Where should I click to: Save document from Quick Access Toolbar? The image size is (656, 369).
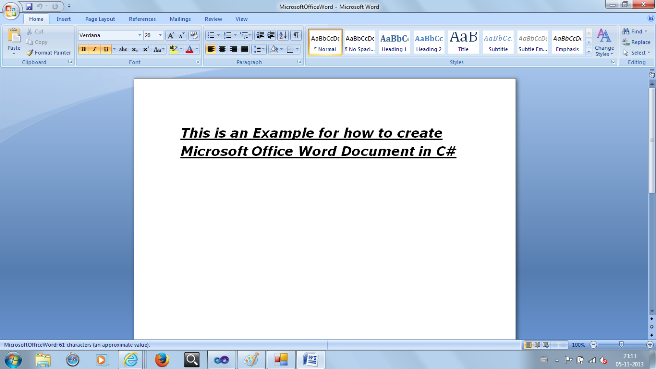click(x=29, y=7)
